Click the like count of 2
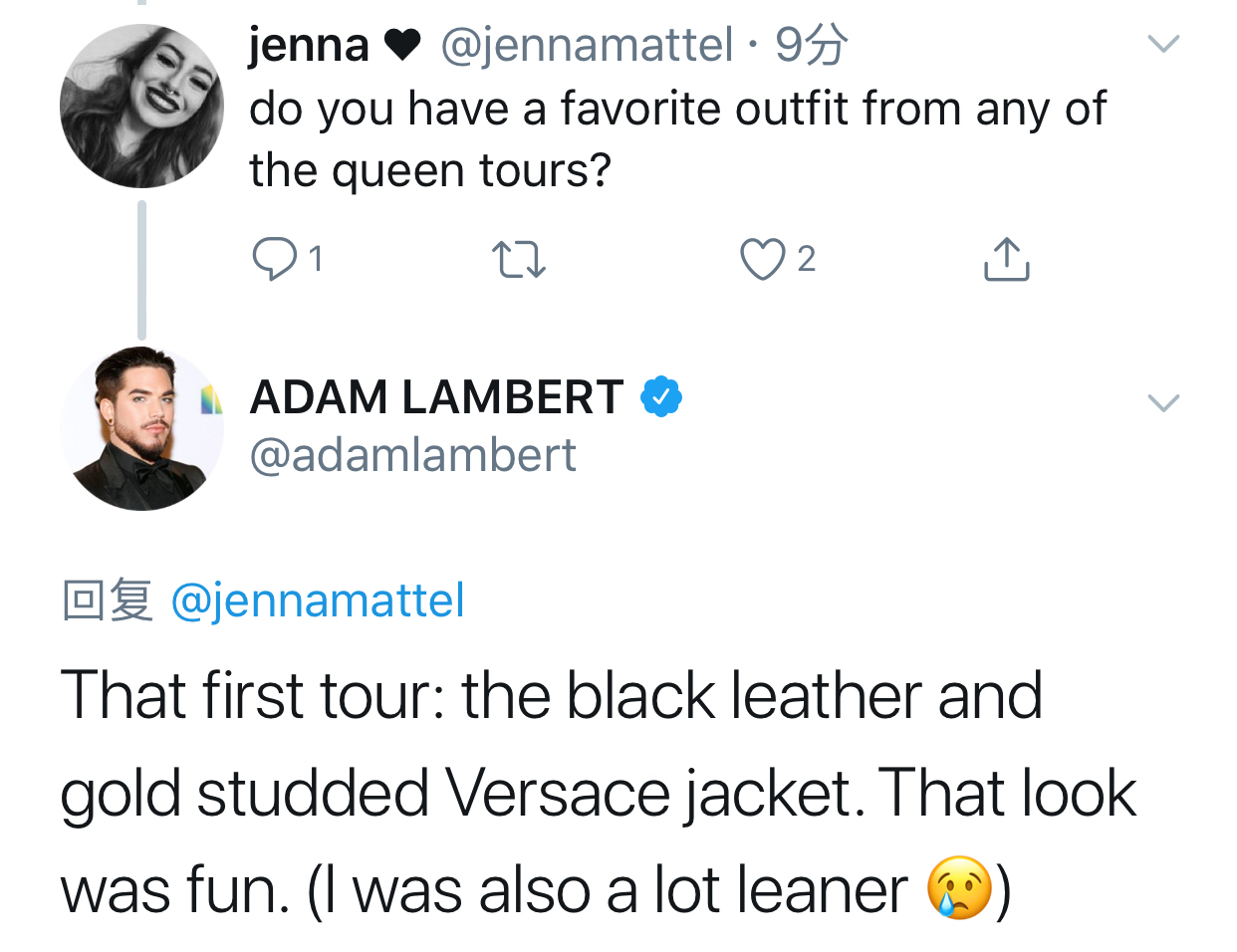Viewport: 1237px width, 952px height. pos(806,259)
